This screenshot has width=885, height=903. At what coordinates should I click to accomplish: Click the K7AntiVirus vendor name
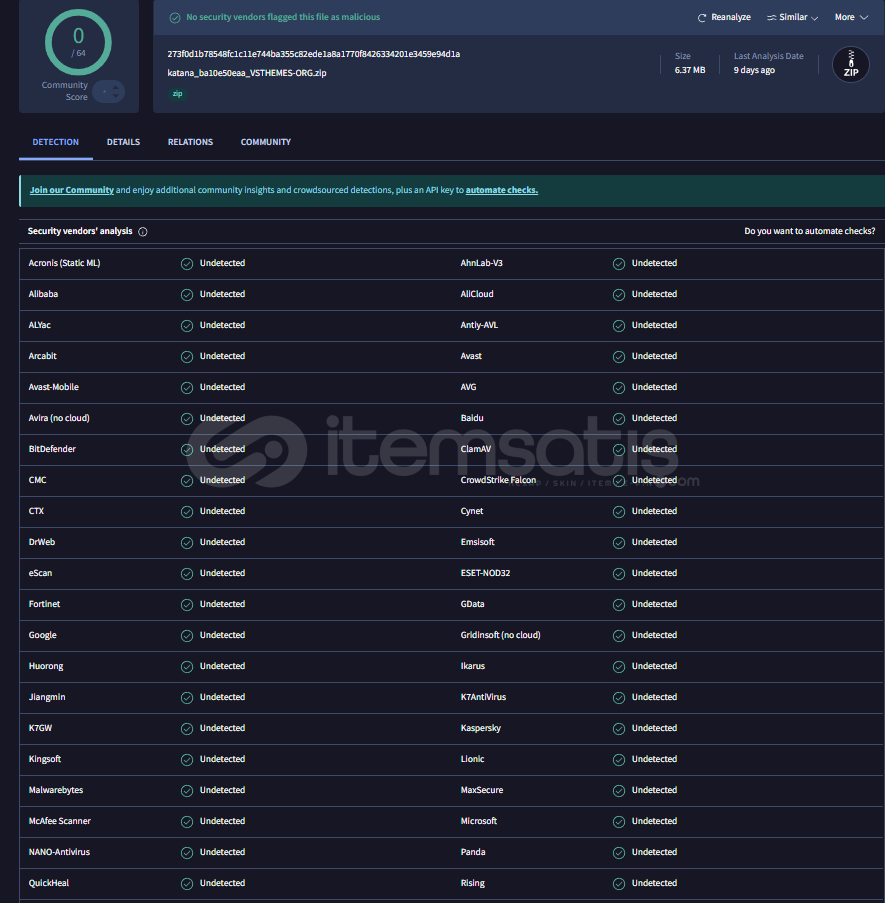pos(483,697)
